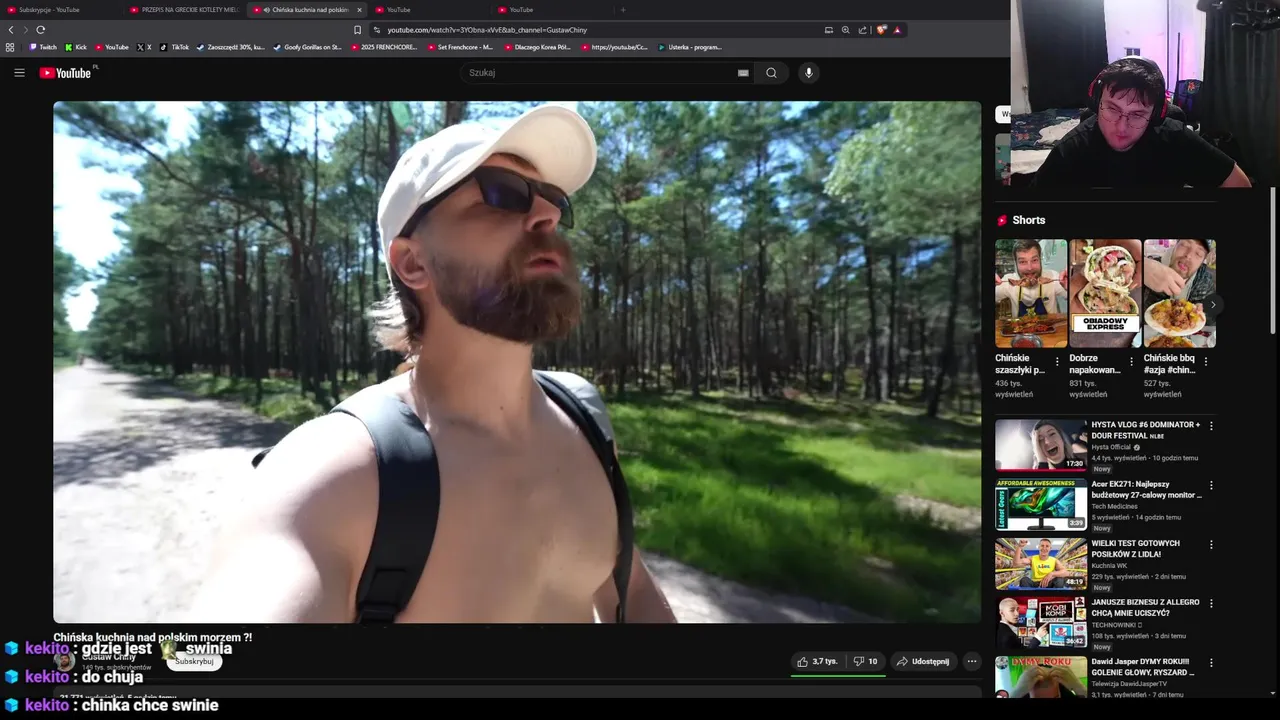Viewport: 1280px width, 720px height.
Task: Open options menu for Dobrze napakowan short
Action: click(x=1131, y=362)
